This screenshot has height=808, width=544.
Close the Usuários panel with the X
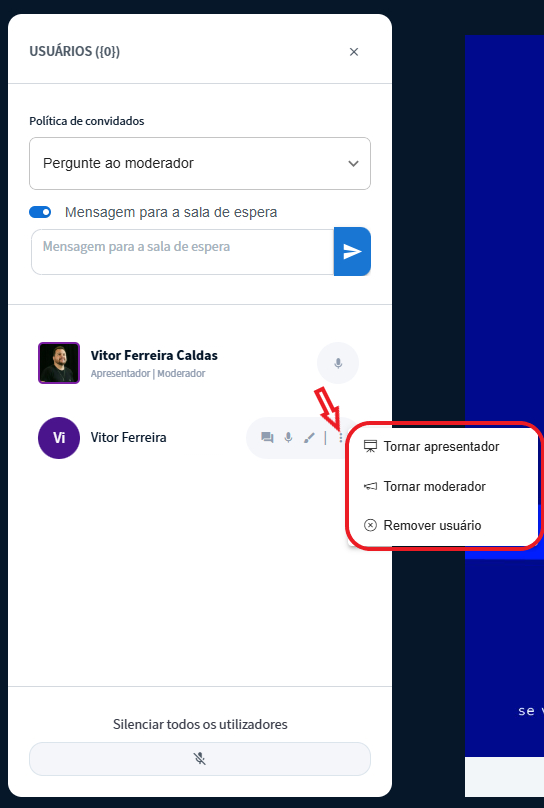tap(353, 52)
